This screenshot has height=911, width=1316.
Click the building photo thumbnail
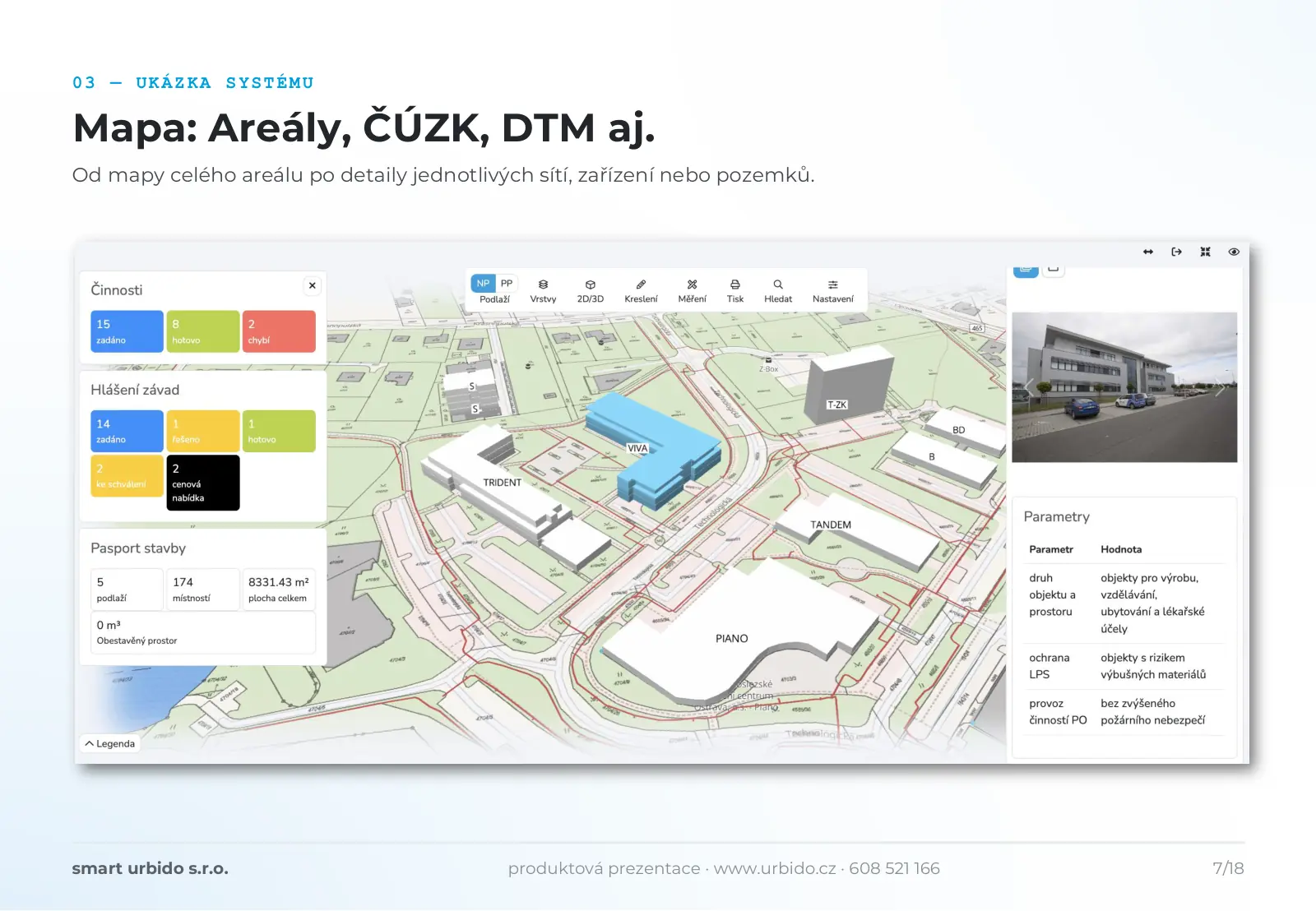click(1124, 386)
